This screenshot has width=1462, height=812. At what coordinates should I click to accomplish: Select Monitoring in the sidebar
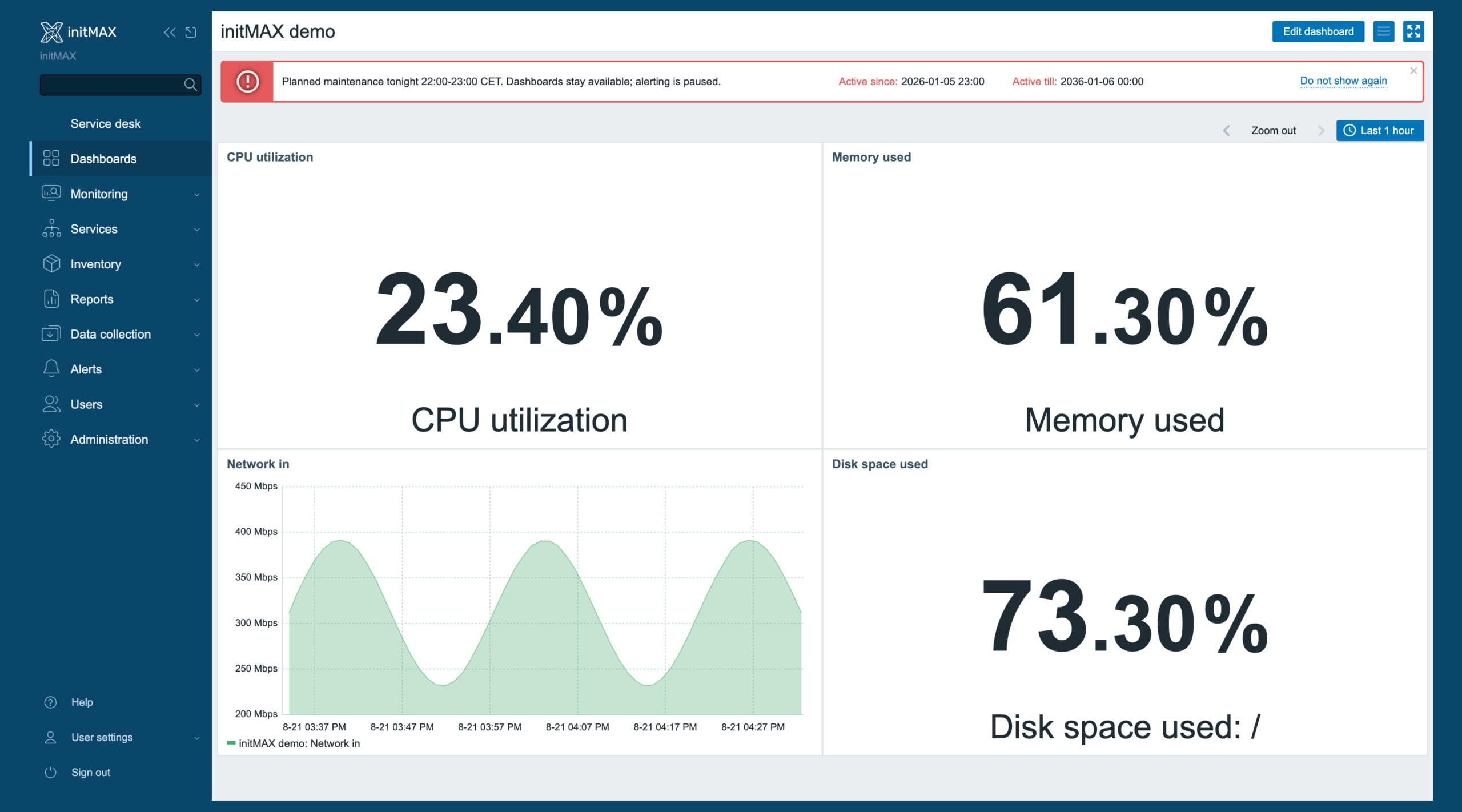pyautogui.click(x=121, y=194)
